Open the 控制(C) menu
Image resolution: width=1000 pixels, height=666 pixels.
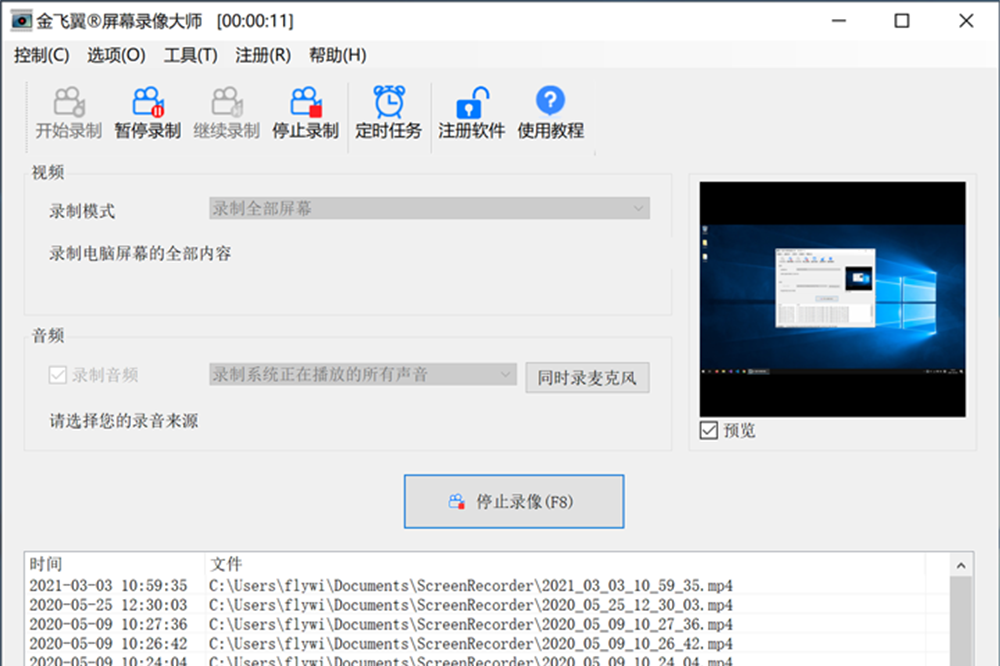[x=41, y=55]
